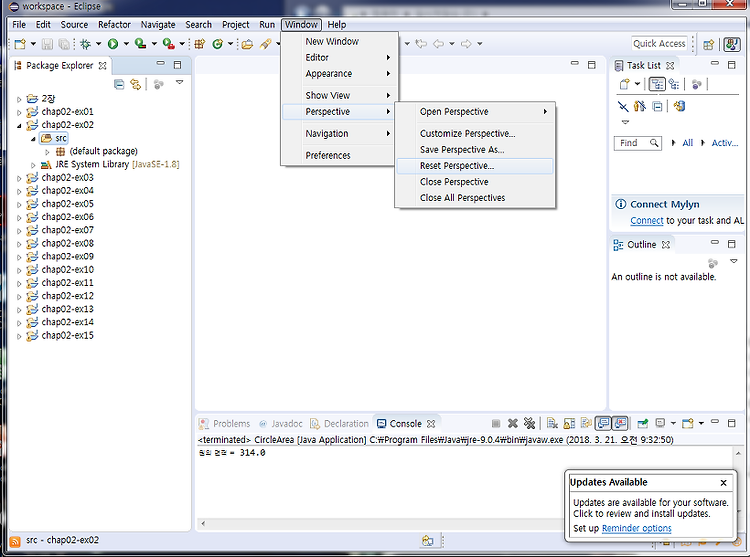750x557 pixels.
Task: Toggle Show Console When Standard Error Changes
Action: coord(620,423)
